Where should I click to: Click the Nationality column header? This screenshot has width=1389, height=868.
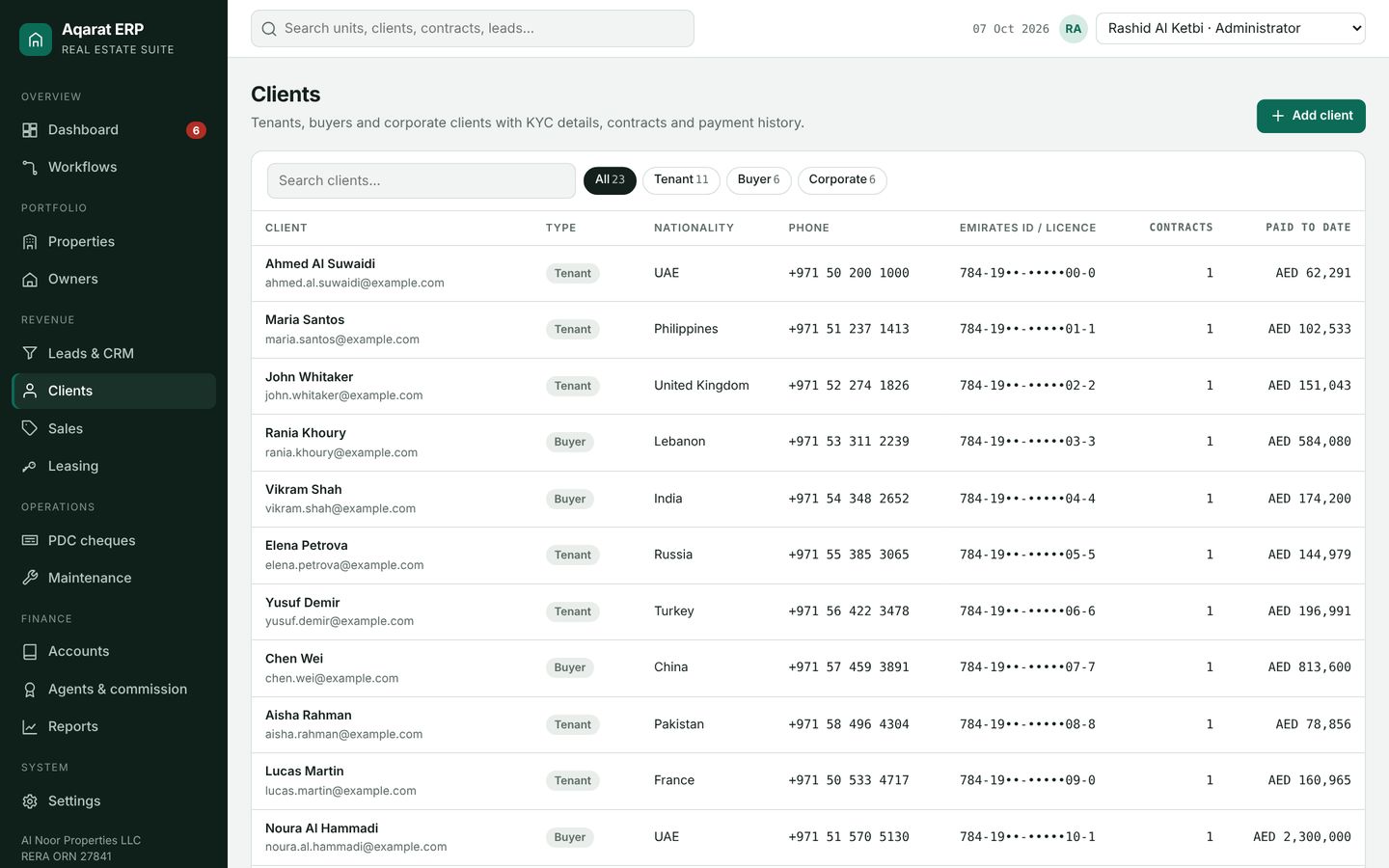coord(694,229)
